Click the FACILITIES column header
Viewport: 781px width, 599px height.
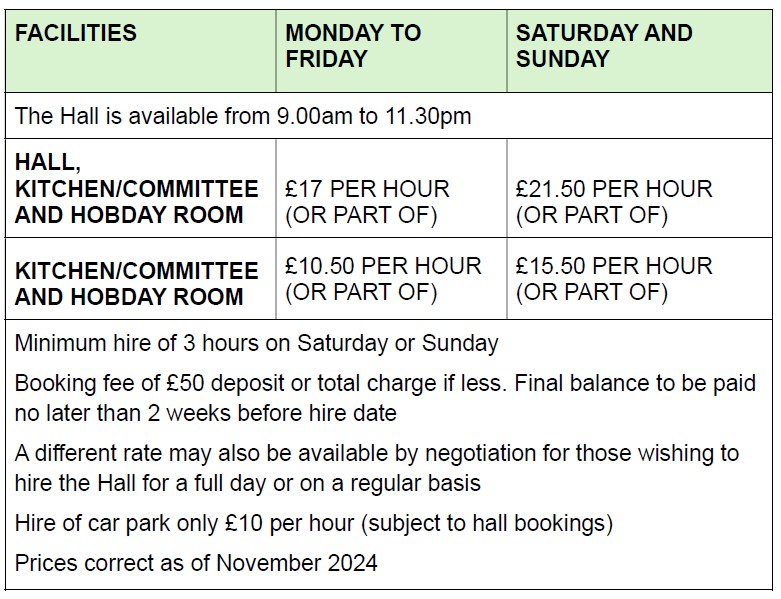point(76,33)
